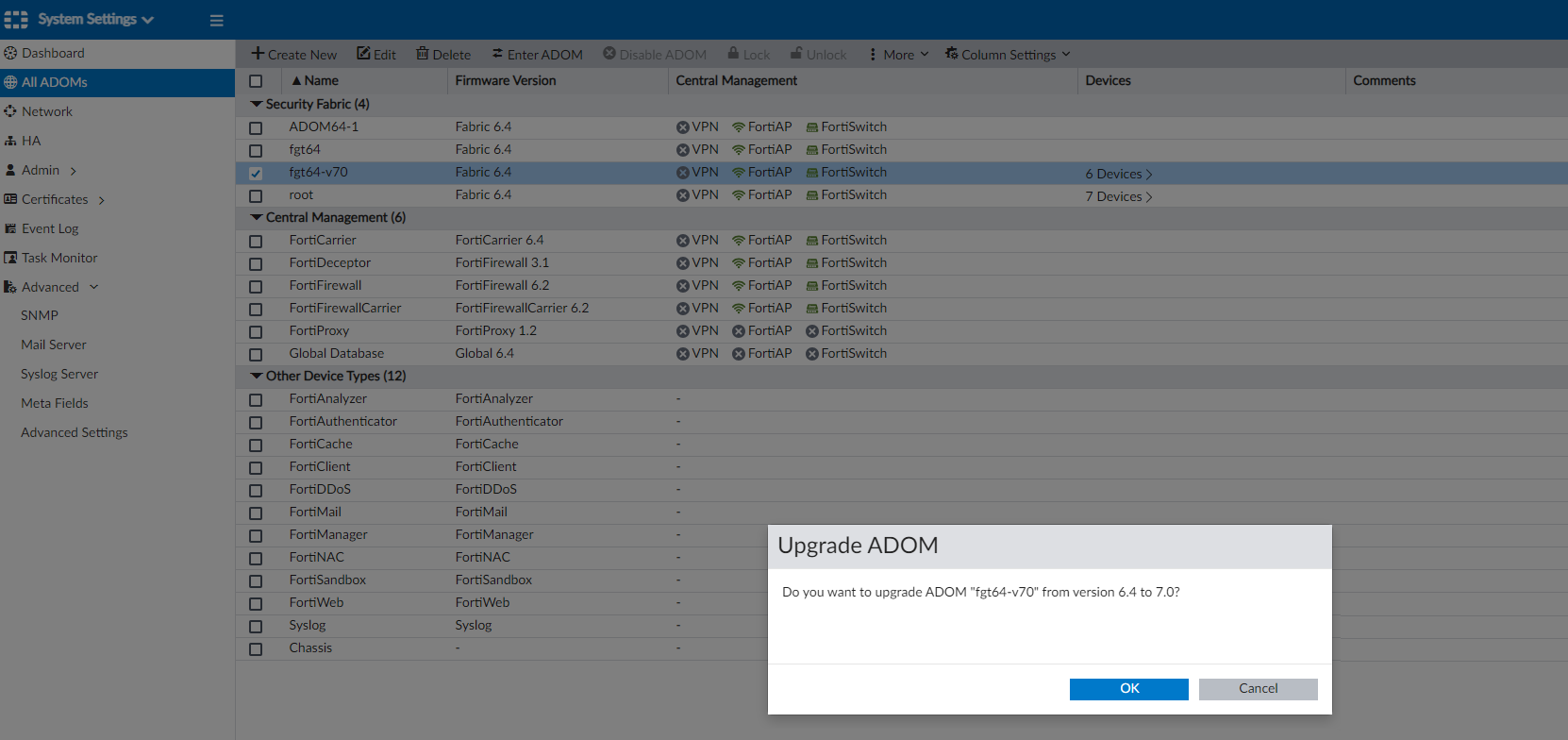Click the FortiProxy 1.2 firmware cell

496,331
